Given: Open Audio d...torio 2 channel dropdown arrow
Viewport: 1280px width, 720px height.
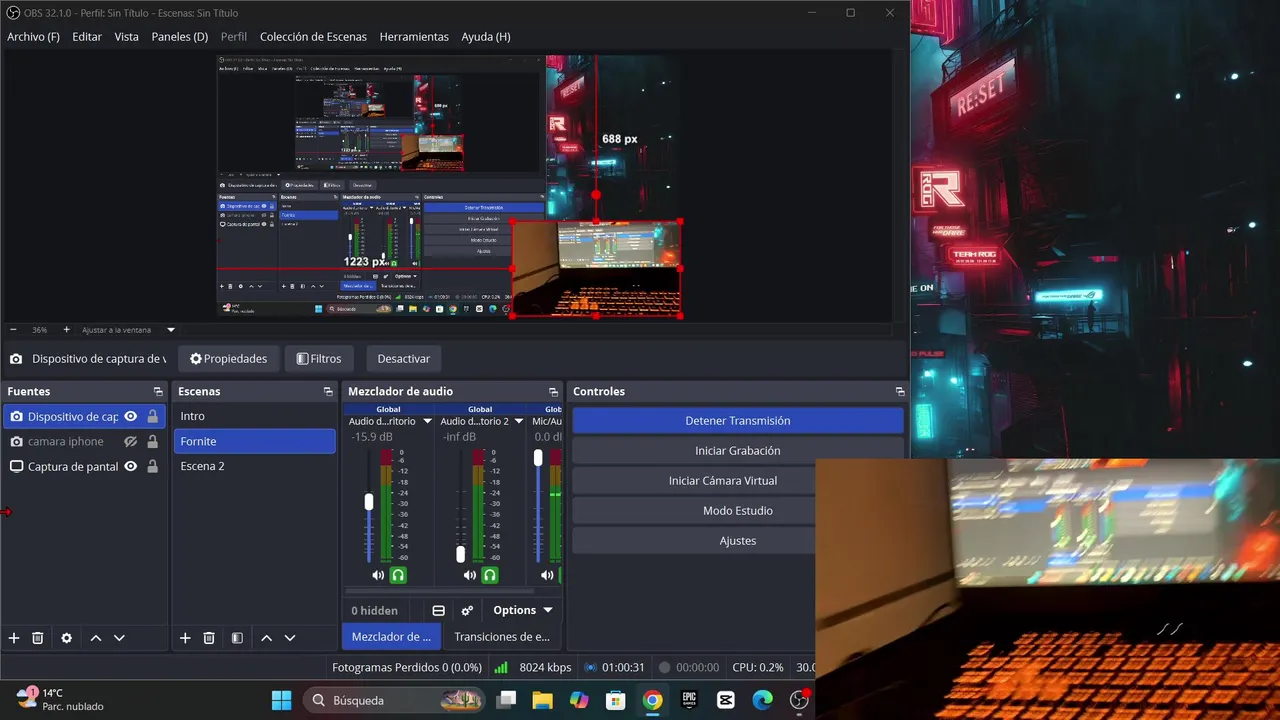Looking at the screenshot, I should coord(519,422).
